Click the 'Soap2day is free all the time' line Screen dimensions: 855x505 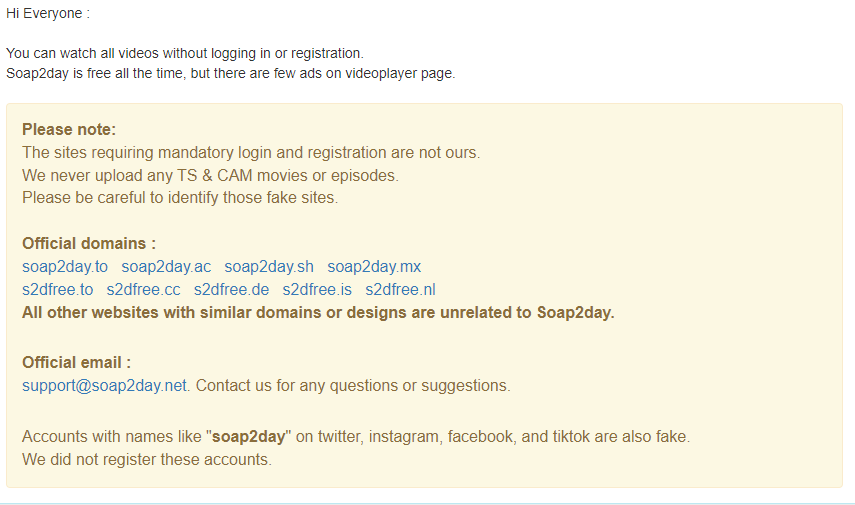point(231,73)
